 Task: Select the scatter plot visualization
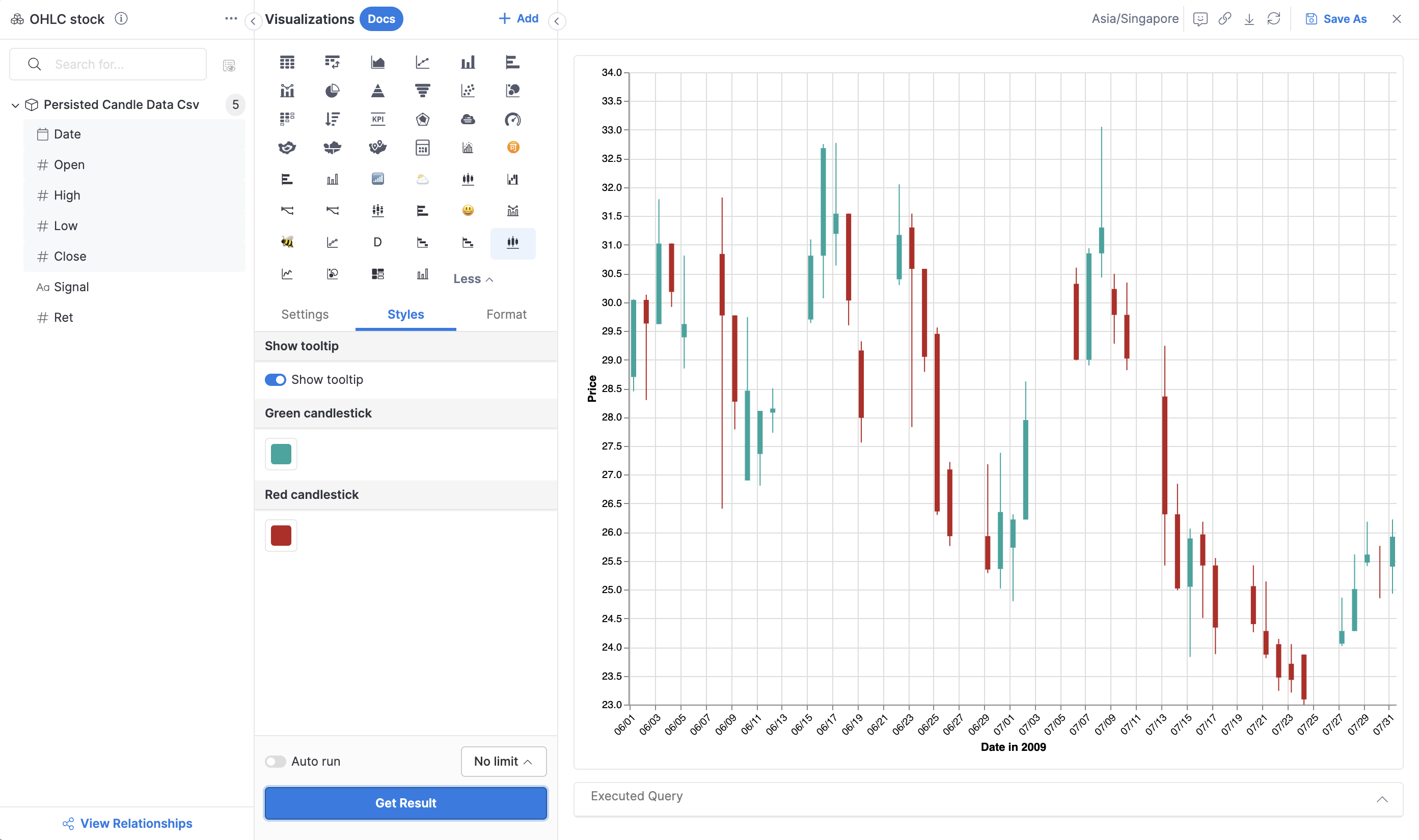tap(468, 90)
